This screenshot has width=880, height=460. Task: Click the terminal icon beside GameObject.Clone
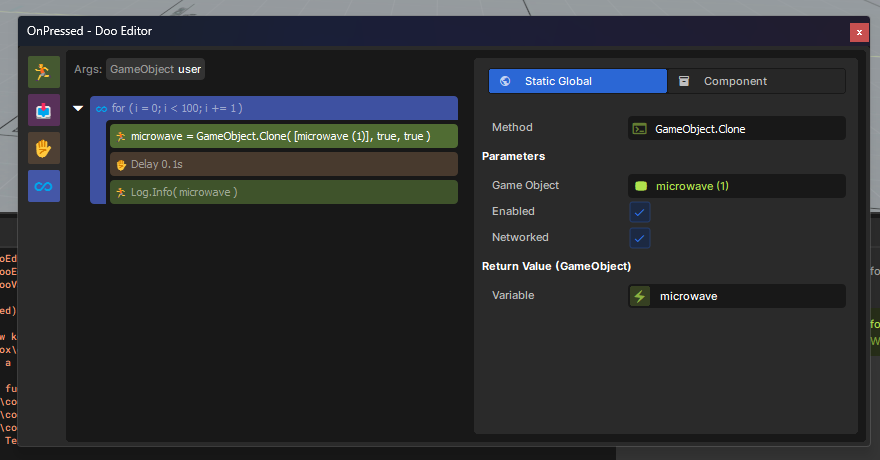[639, 129]
